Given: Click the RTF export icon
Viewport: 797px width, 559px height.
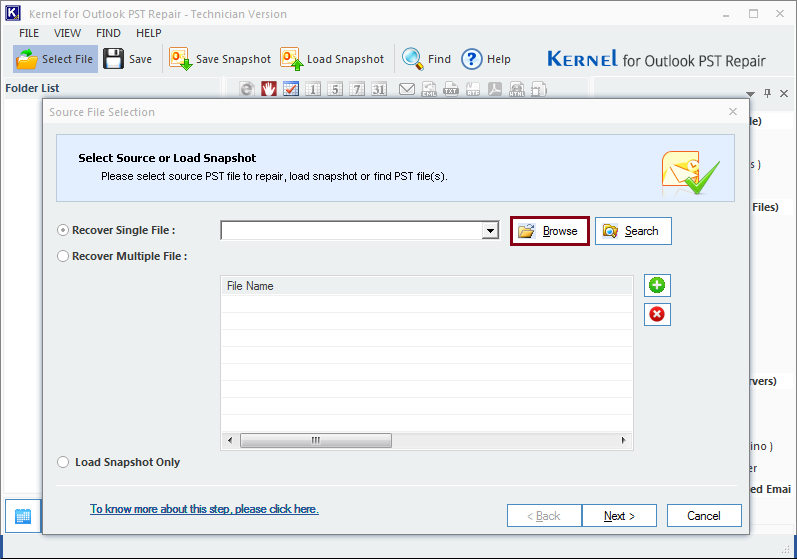Looking at the screenshot, I should [473, 89].
